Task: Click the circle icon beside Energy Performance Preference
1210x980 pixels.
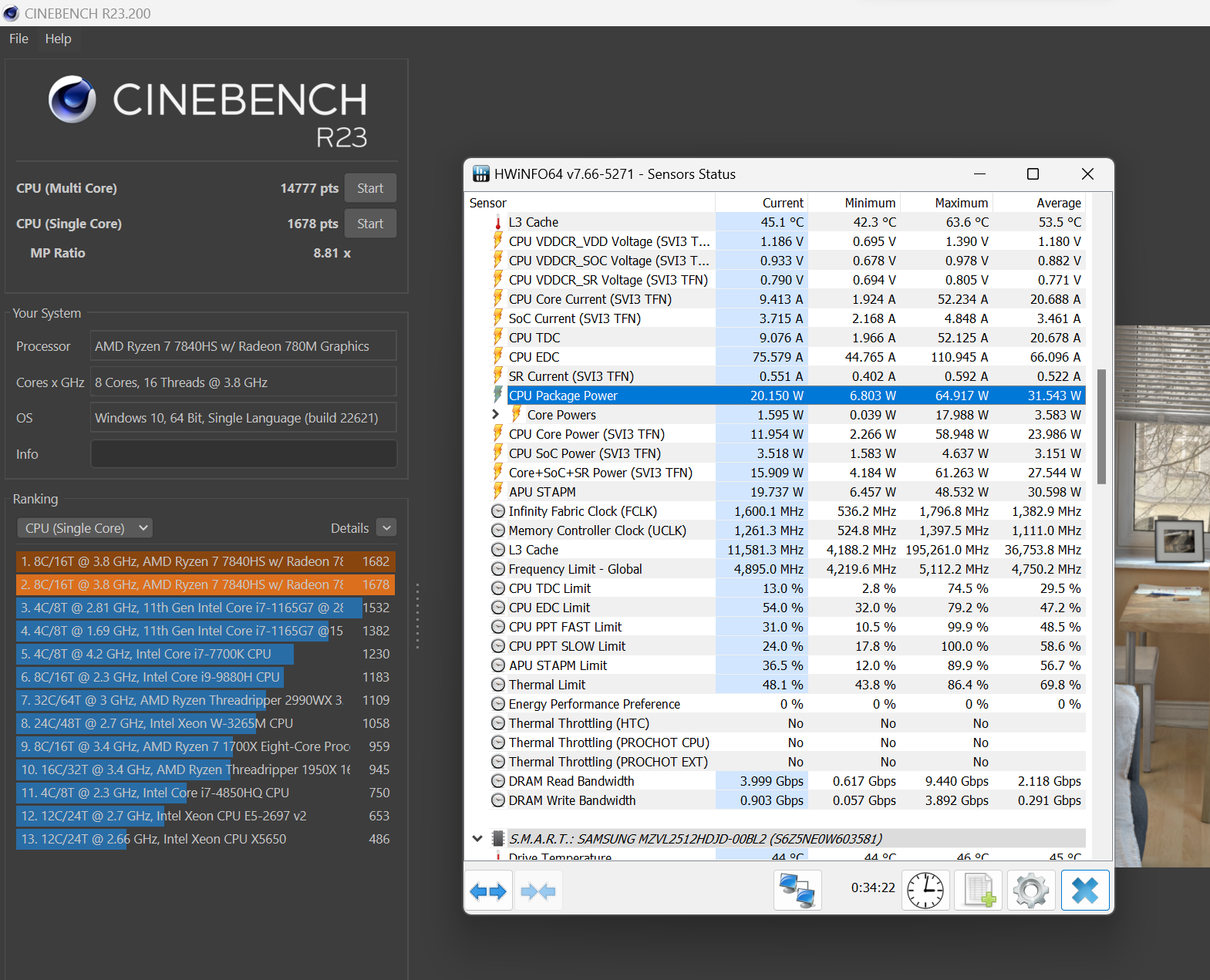Action: (498, 704)
